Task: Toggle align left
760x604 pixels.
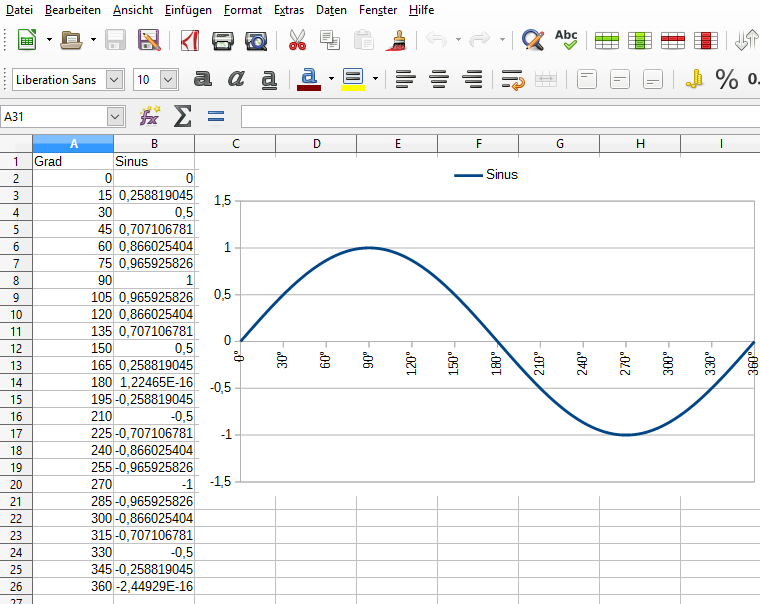Action: coord(406,79)
